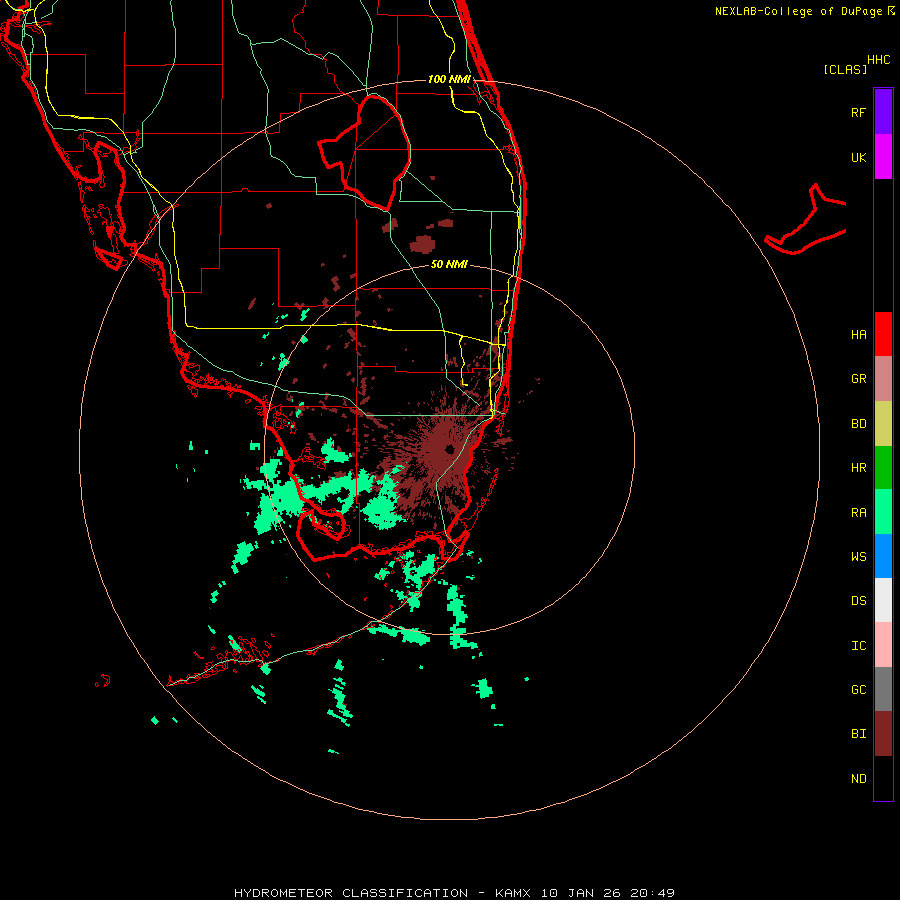Click the 100 NMI range ring label
The image size is (900, 900).
click(449, 79)
